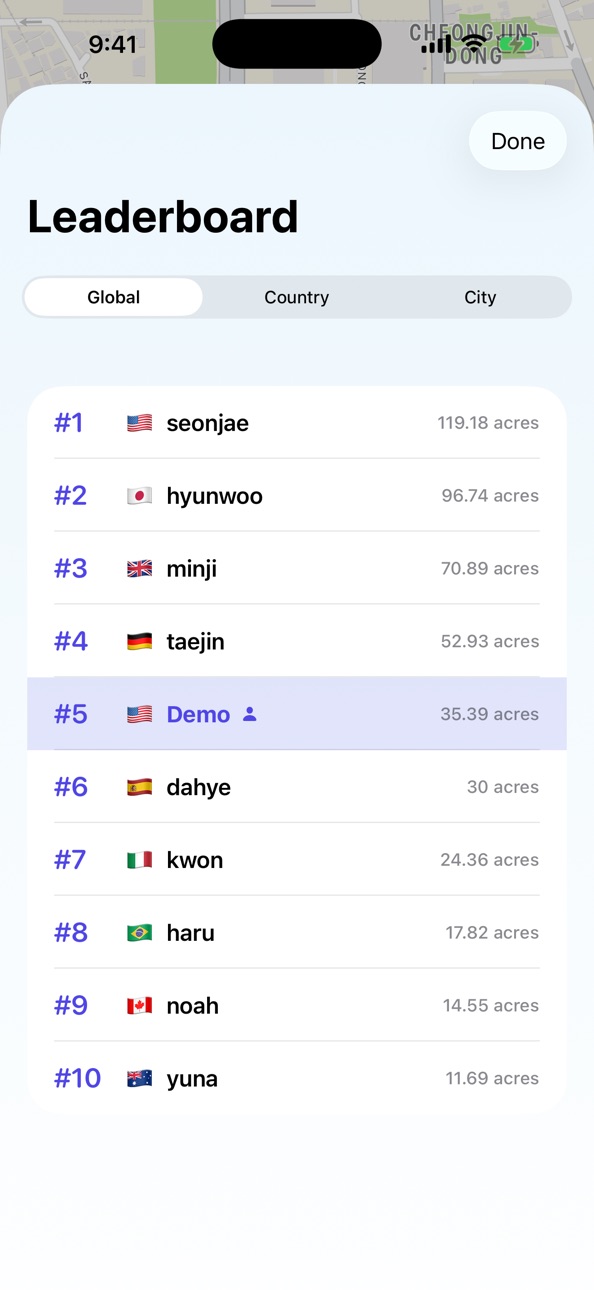
Task: Switch to the City leaderboard tab
Action: coord(480,297)
